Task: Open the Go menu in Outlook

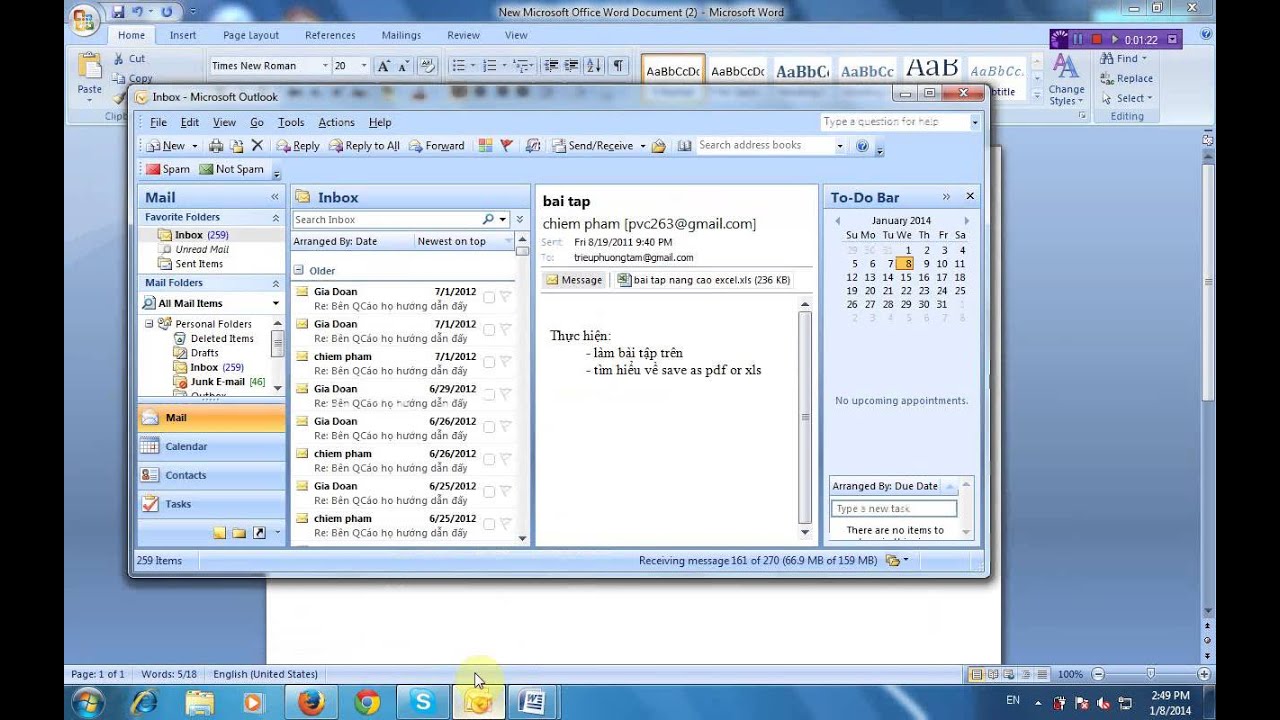Action: click(257, 122)
